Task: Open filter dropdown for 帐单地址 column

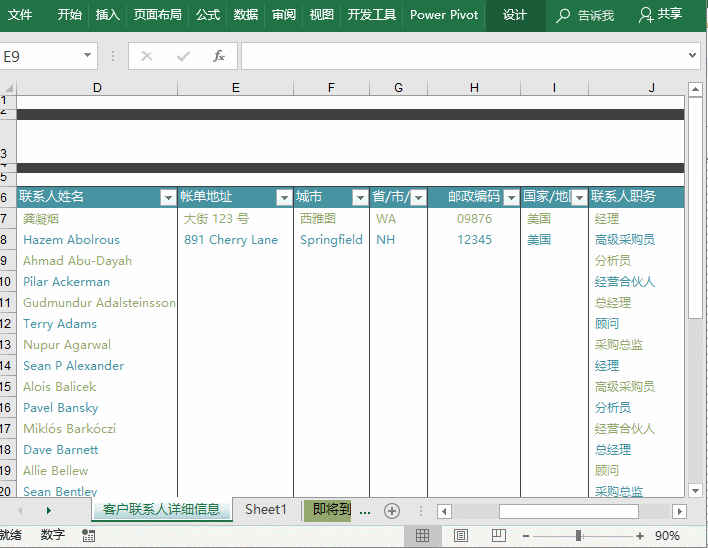Action: 284,198
